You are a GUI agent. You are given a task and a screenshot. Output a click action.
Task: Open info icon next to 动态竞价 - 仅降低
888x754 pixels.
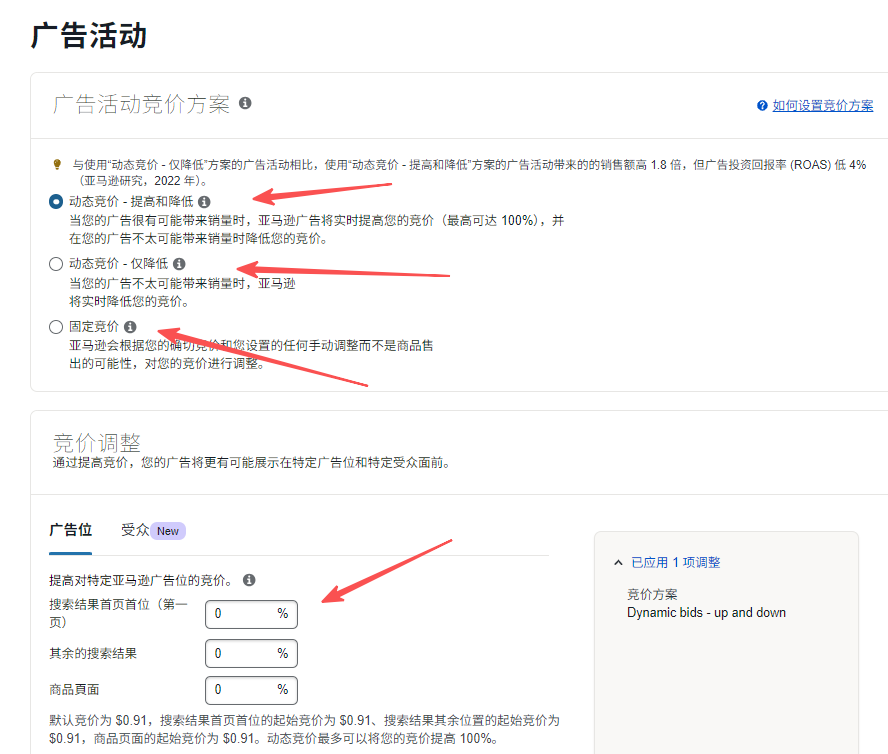click(179, 264)
